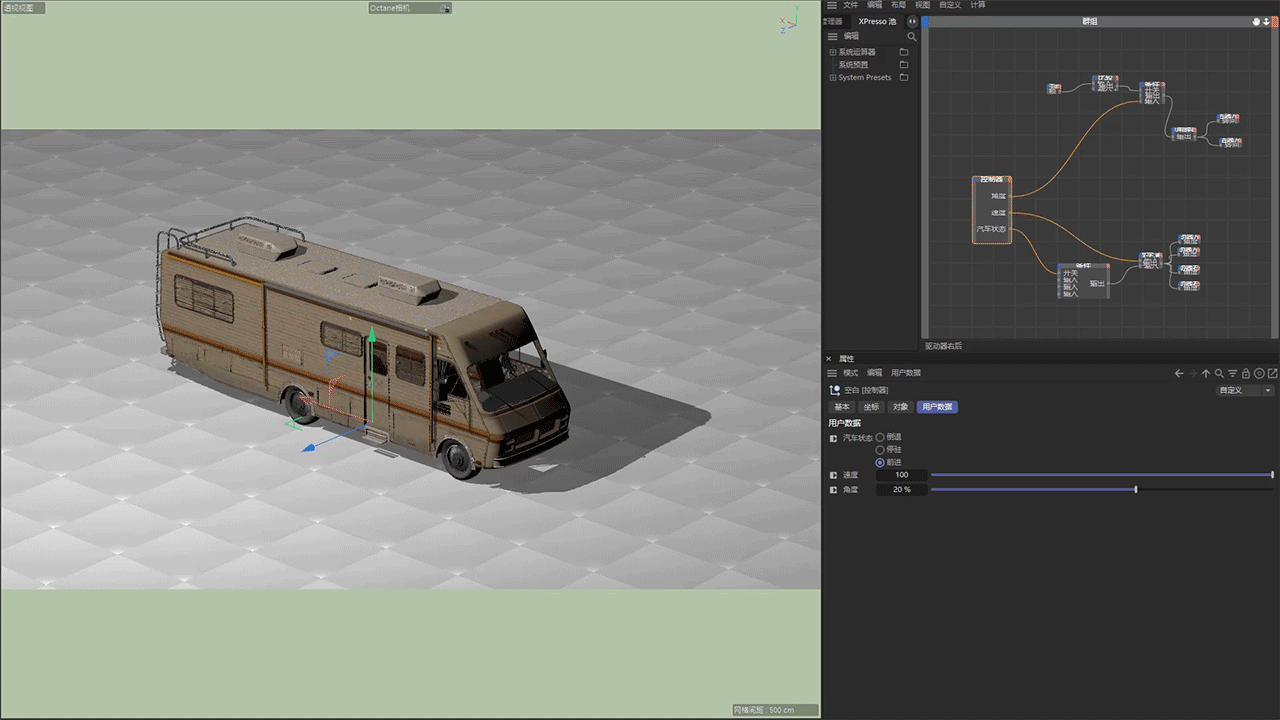The image size is (1280, 720).
Task: Click the 速度 value field showing 100
Action: (902, 475)
